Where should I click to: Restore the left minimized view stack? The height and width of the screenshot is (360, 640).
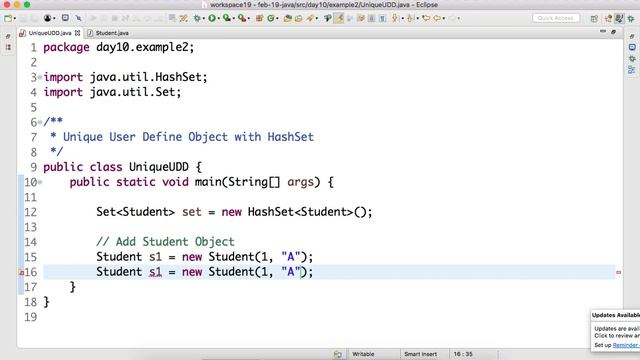point(8,36)
